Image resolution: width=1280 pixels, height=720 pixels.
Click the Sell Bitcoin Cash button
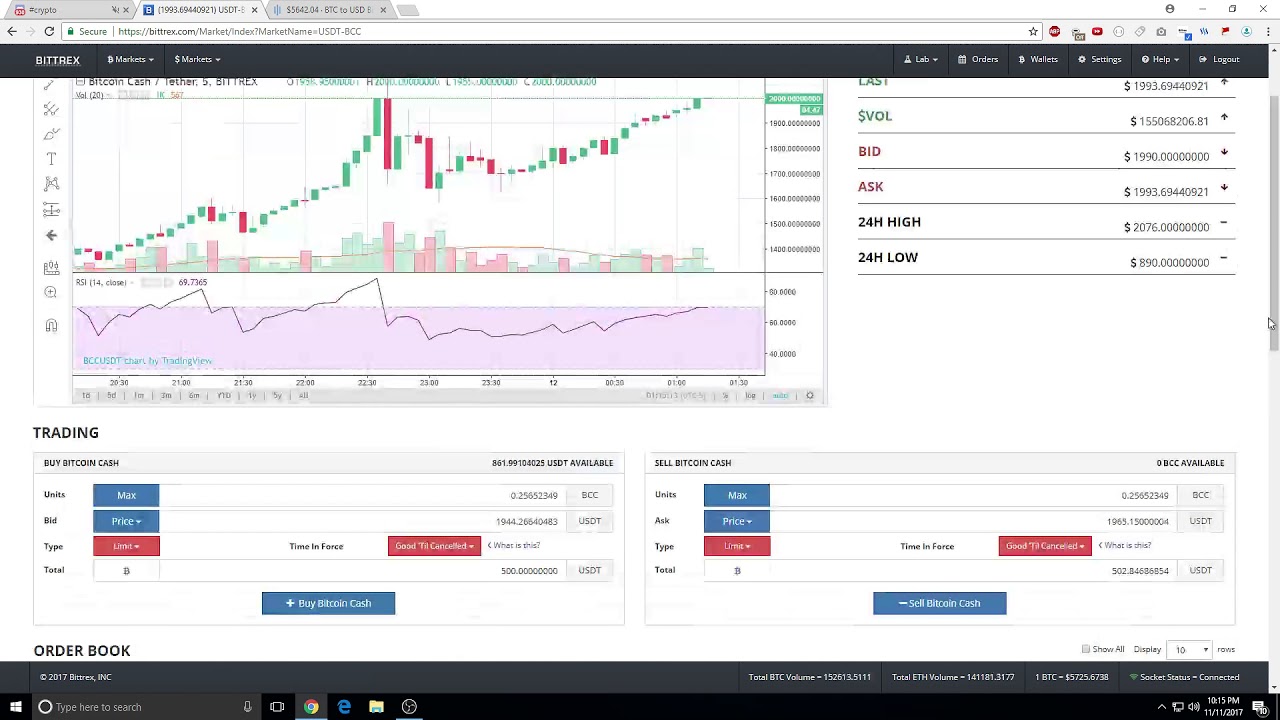click(939, 603)
